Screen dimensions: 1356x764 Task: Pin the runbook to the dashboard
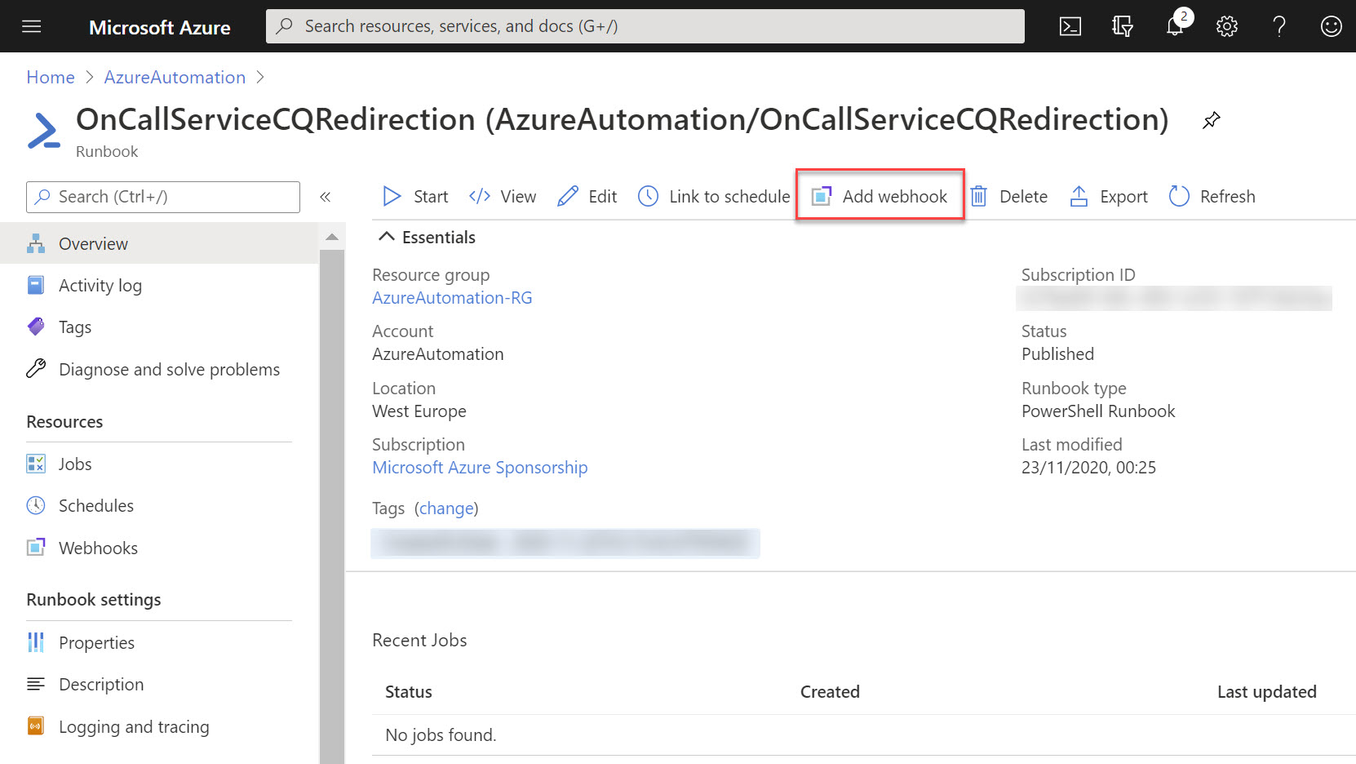1211,121
